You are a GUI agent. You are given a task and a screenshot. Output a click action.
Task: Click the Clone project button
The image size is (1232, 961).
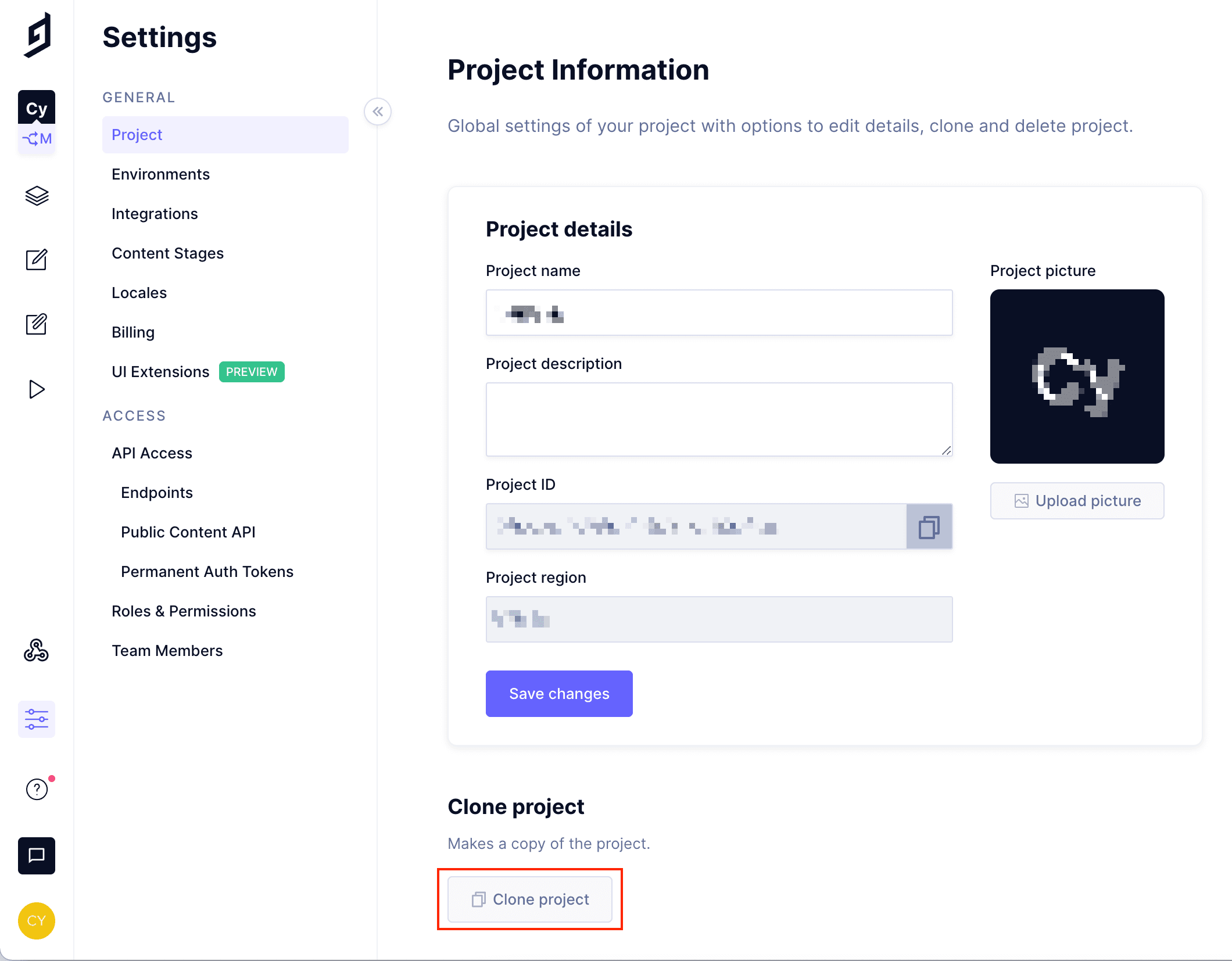[530, 899]
